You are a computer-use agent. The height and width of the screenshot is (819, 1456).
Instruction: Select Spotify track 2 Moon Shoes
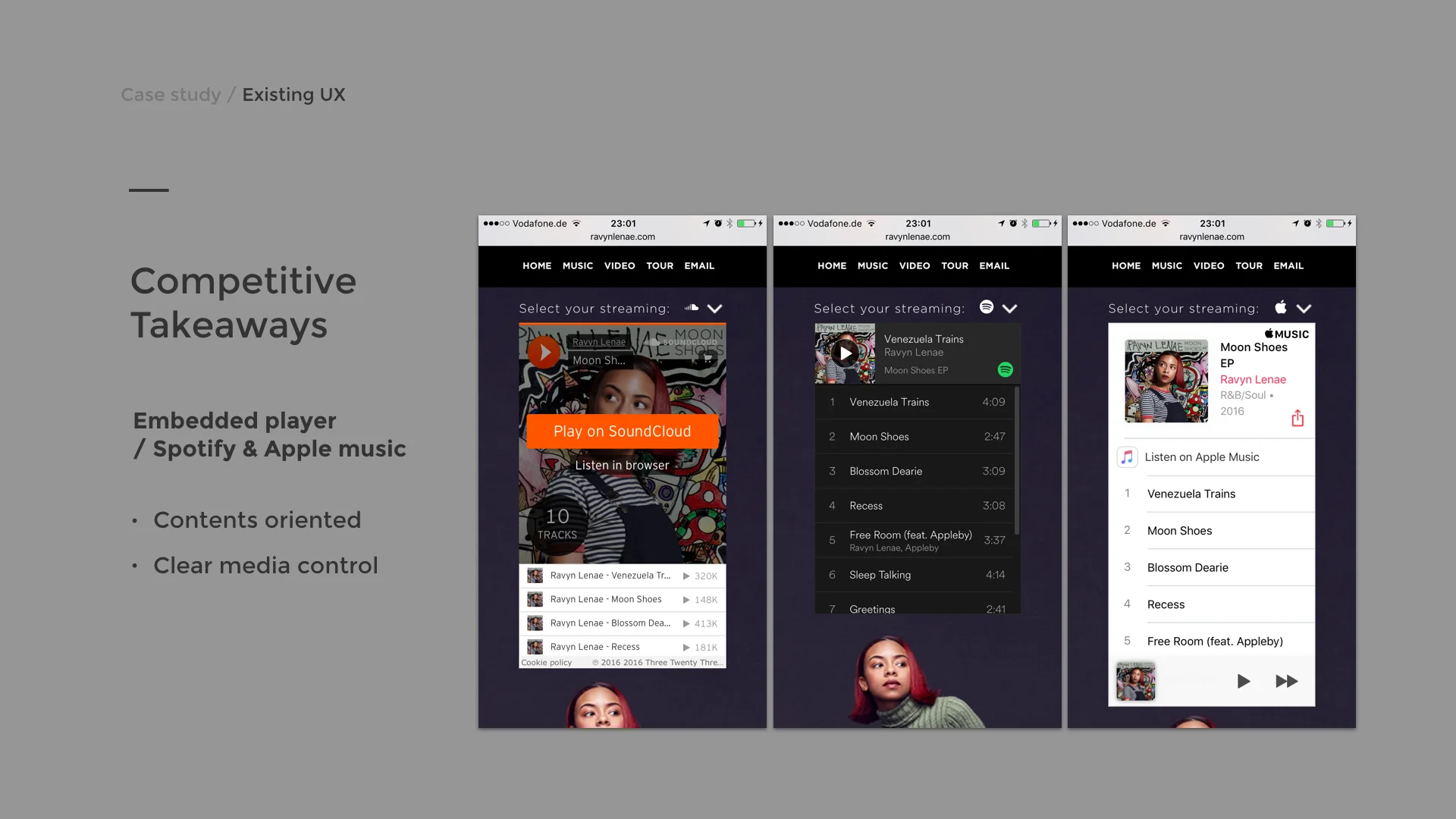click(915, 437)
